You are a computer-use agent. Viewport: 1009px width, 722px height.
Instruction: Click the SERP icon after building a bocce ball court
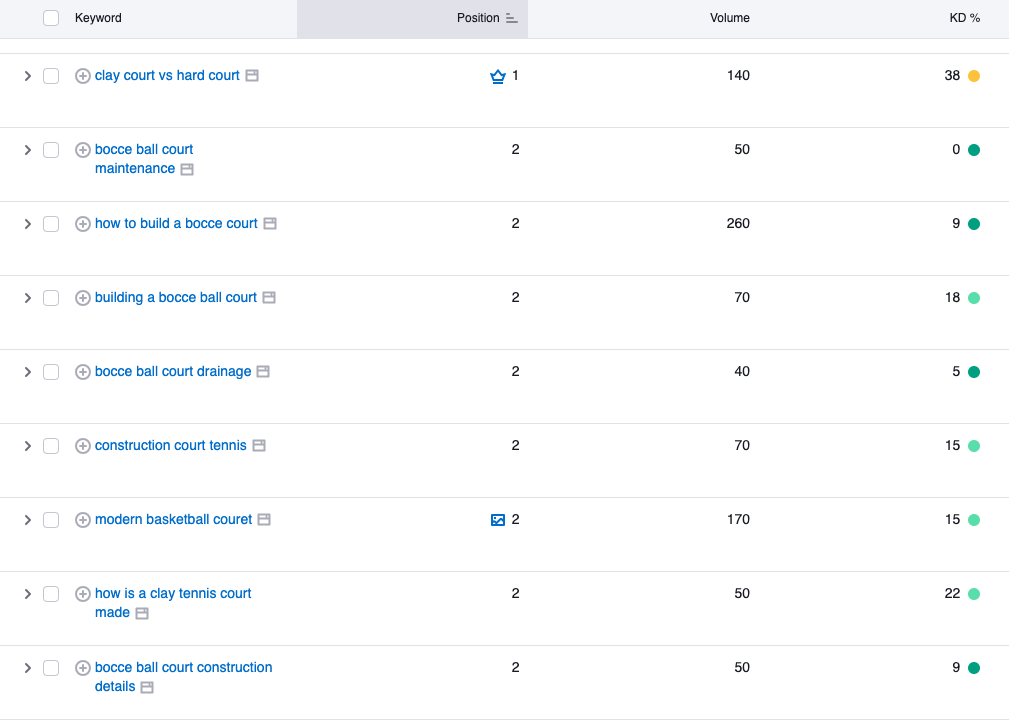(x=269, y=298)
